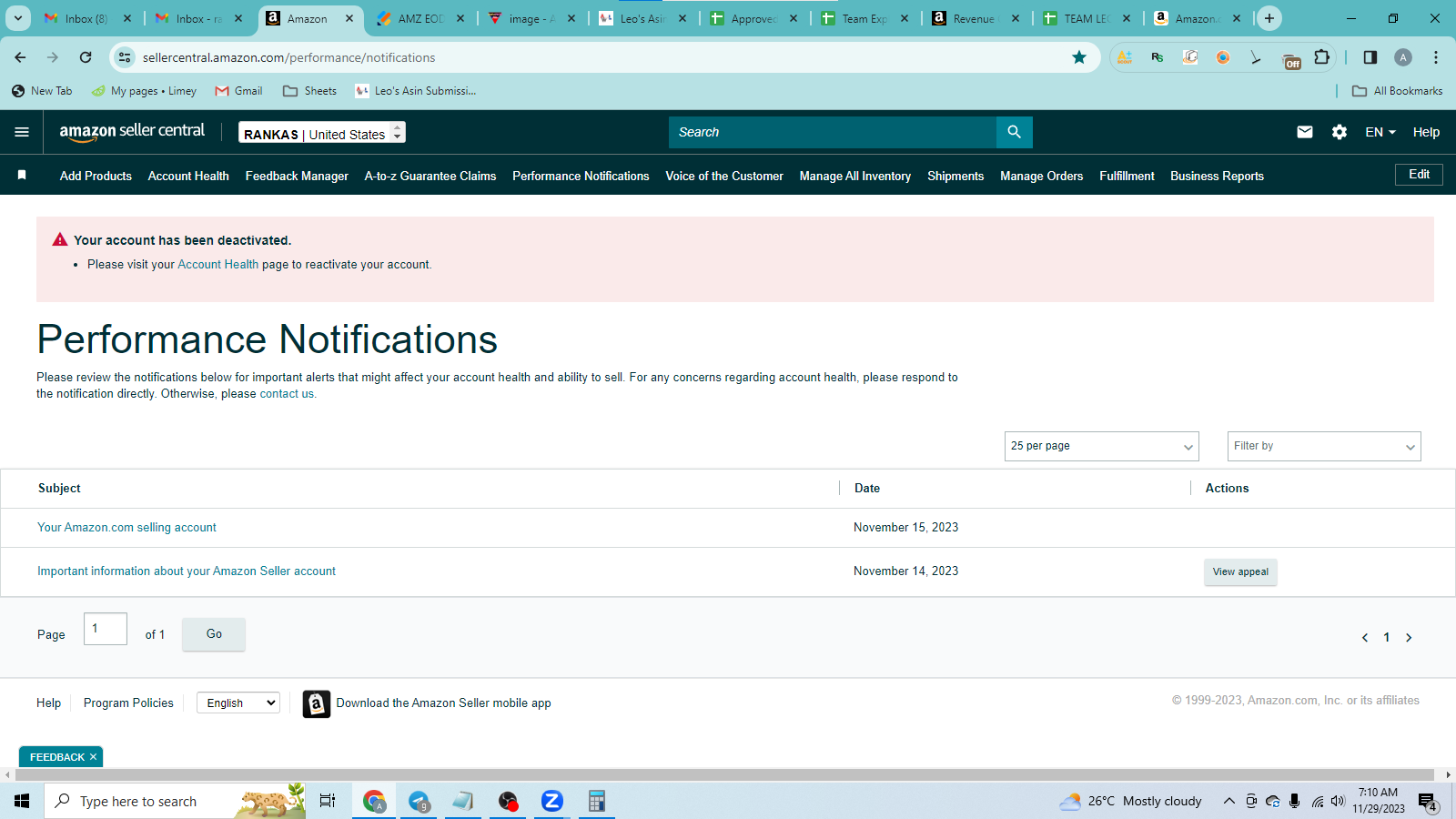Open the English language selector in footer

[238, 703]
